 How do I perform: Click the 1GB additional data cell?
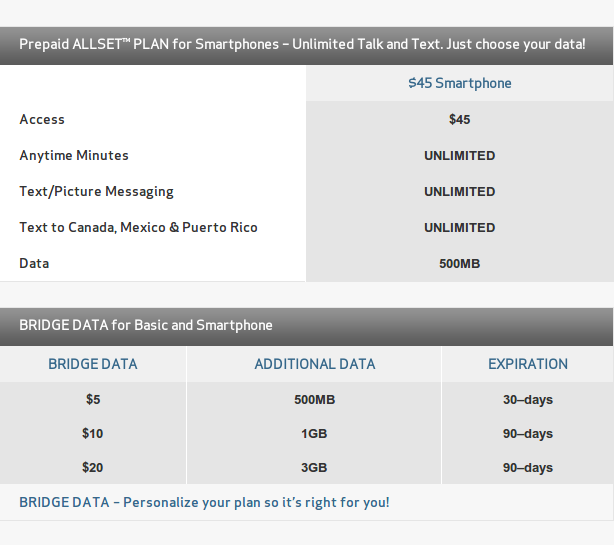(314, 433)
